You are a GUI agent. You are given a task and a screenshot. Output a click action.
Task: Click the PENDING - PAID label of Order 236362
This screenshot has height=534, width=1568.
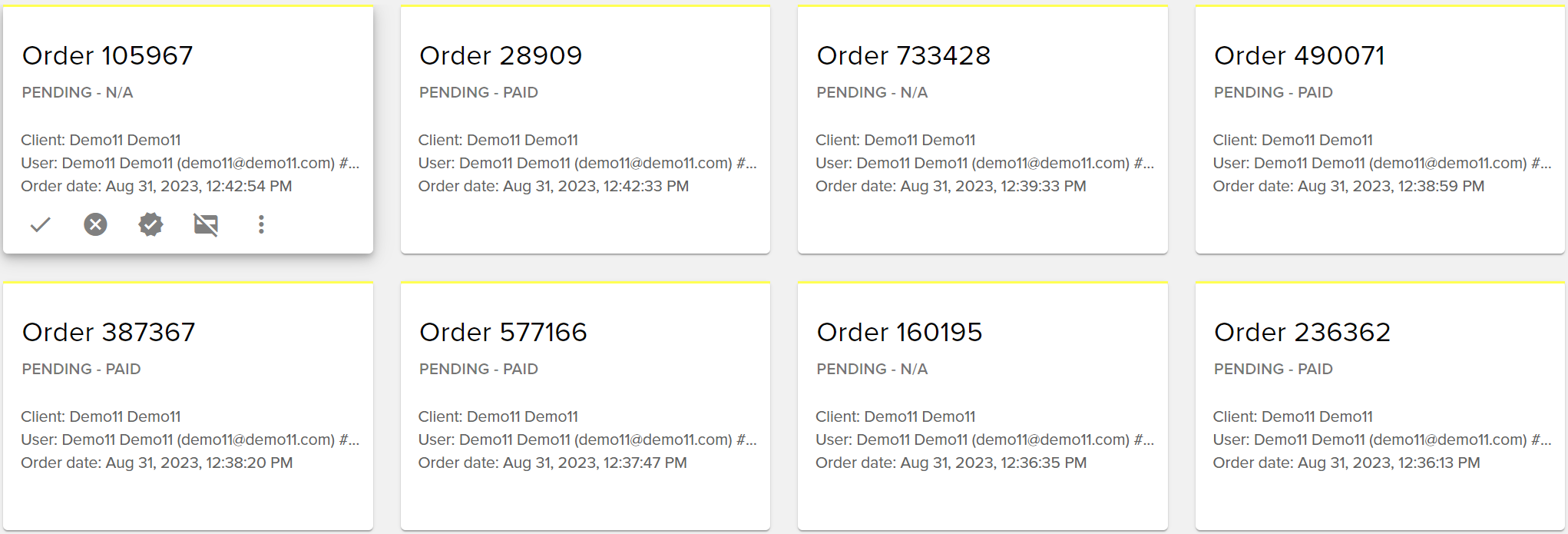[1273, 369]
